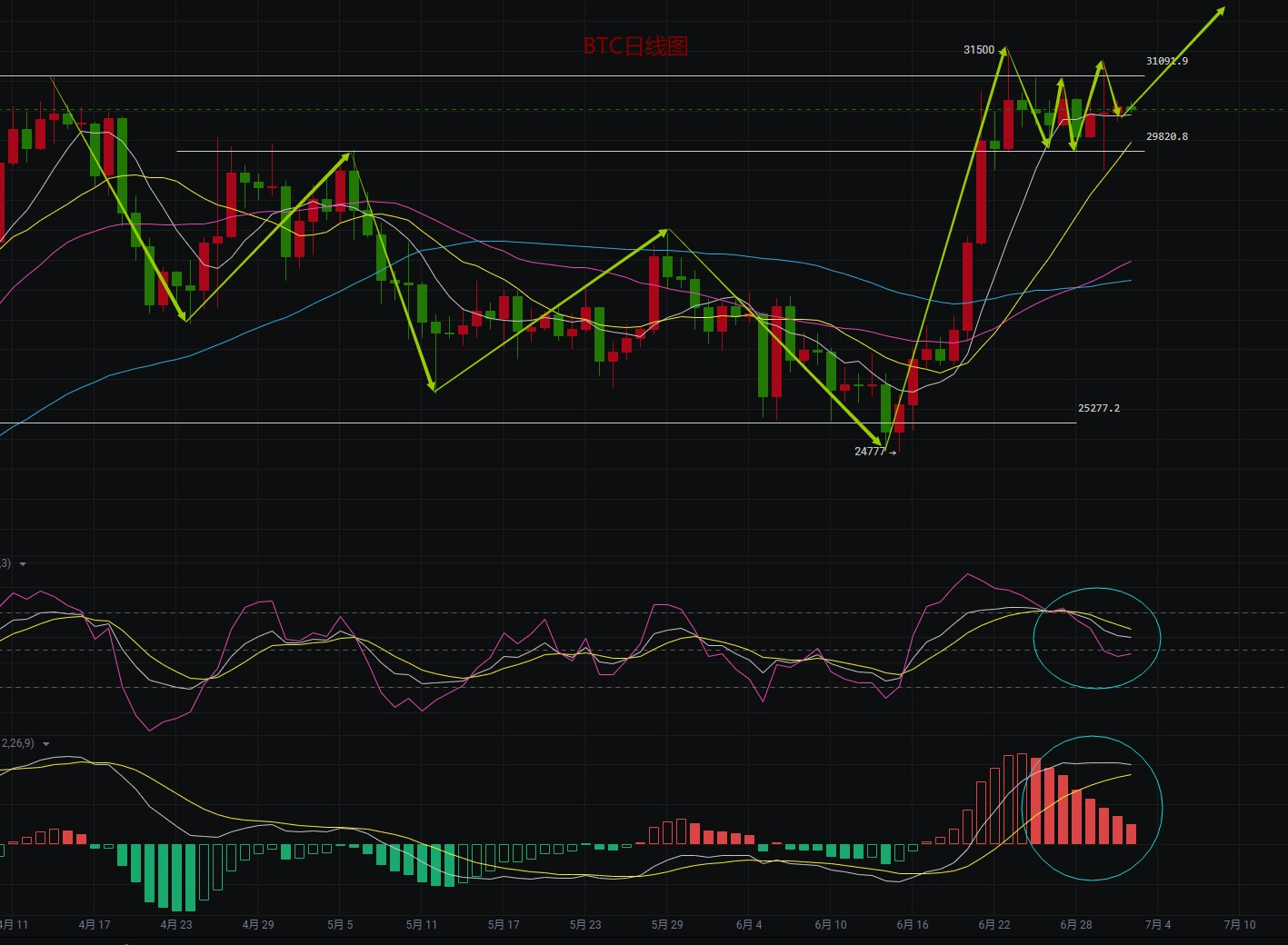Click the "4月 17" date label

(95, 925)
